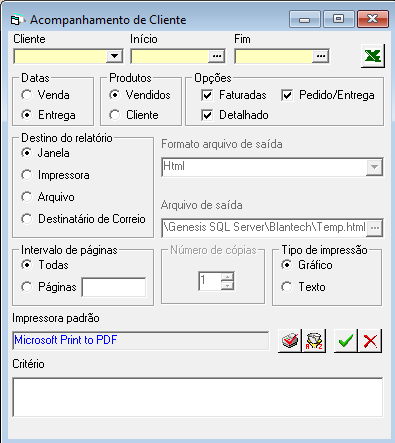Uncheck the Faturadas checkbox
Screen dimensions: 395x443
tap(207, 95)
